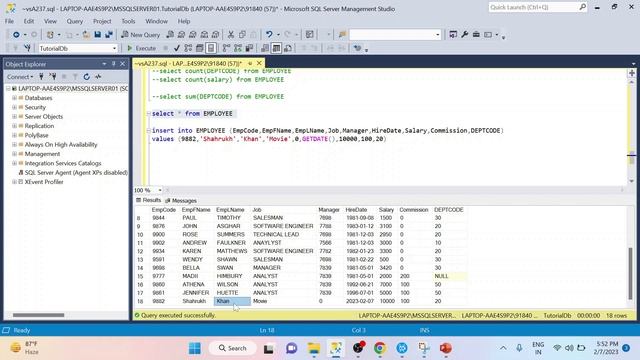Focus the Quick Launch search field
The height and width of the screenshot is (360, 640).
pos(538,7)
